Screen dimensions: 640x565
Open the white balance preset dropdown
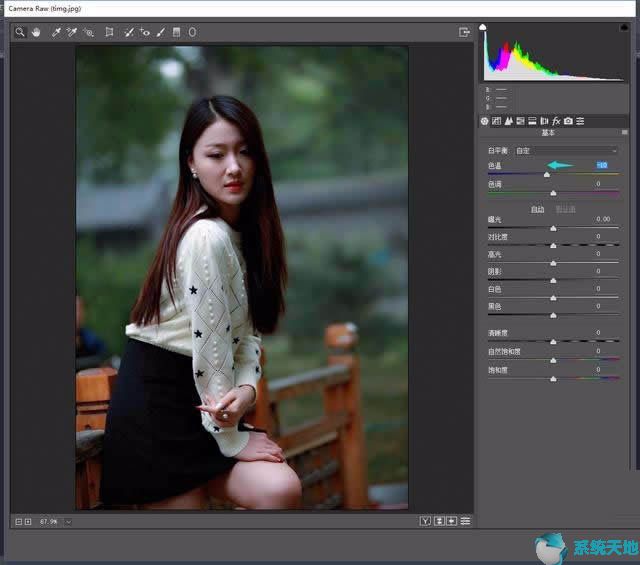click(566, 151)
